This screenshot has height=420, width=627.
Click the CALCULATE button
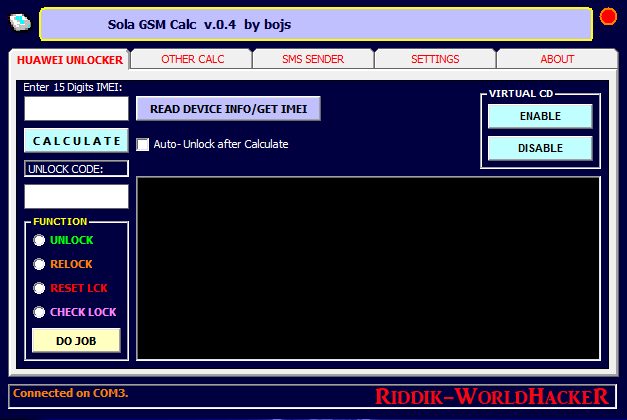point(76,140)
